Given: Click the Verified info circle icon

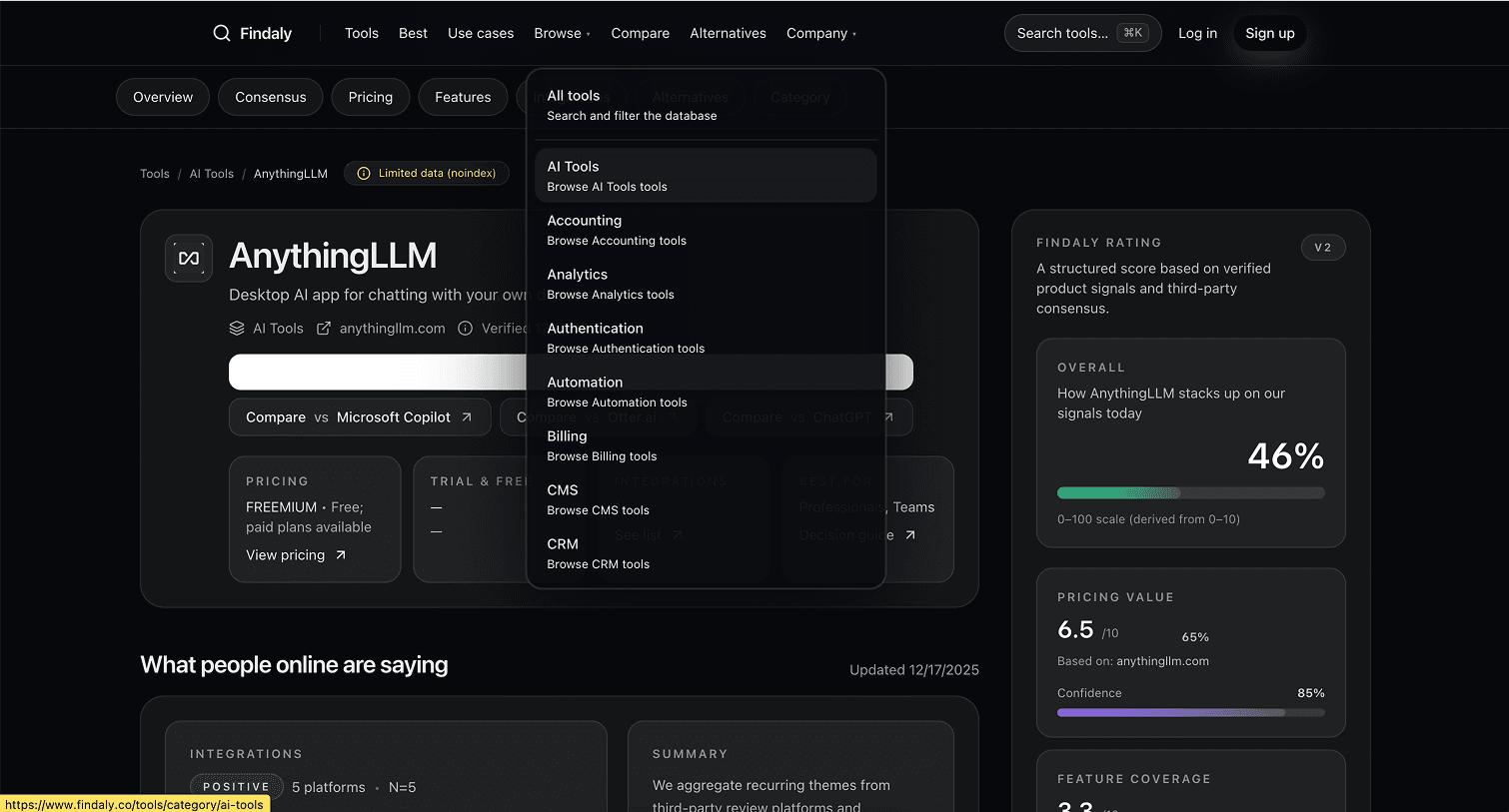Looking at the screenshot, I should tap(466, 329).
